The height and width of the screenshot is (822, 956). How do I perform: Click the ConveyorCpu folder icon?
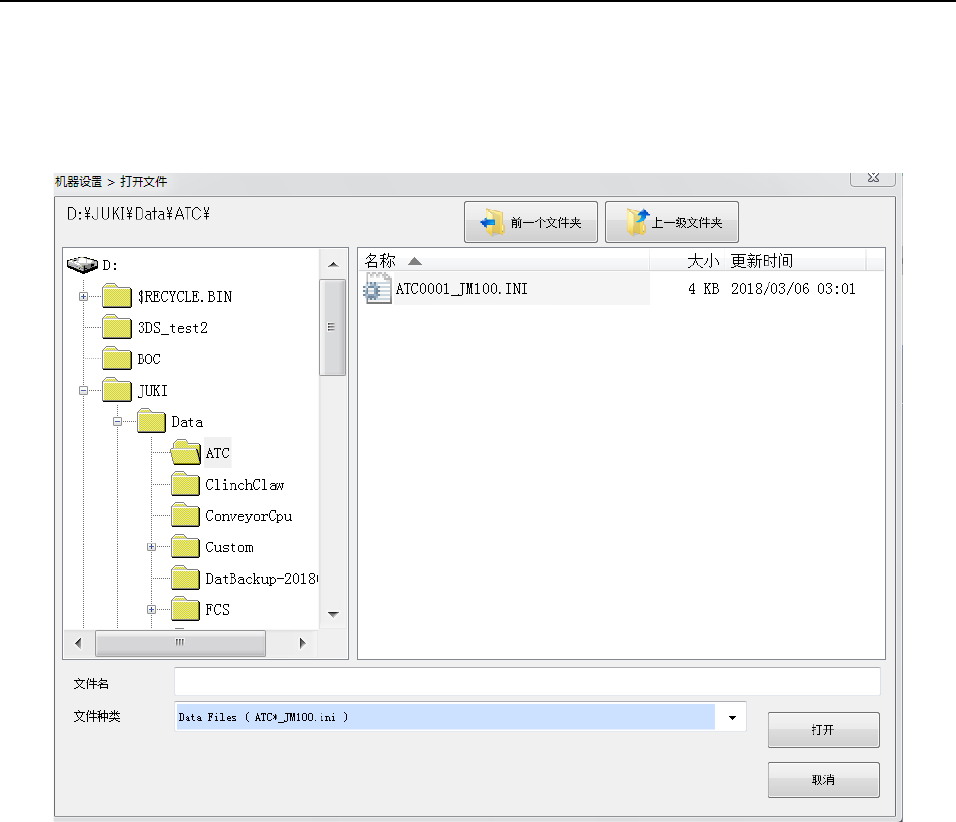click(x=185, y=515)
